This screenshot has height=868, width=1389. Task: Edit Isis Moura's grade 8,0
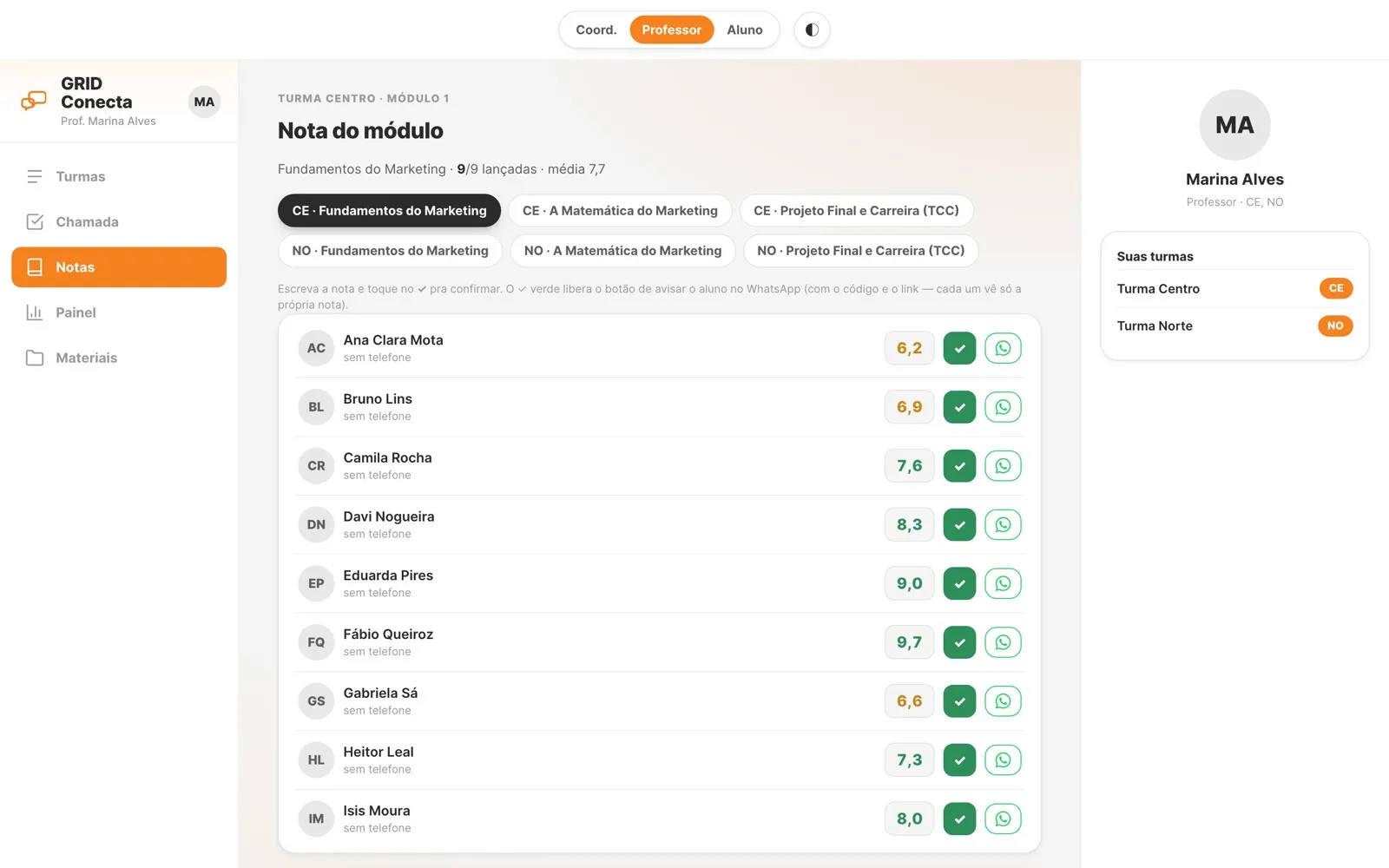pyautogui.click(x=909, y=819)
